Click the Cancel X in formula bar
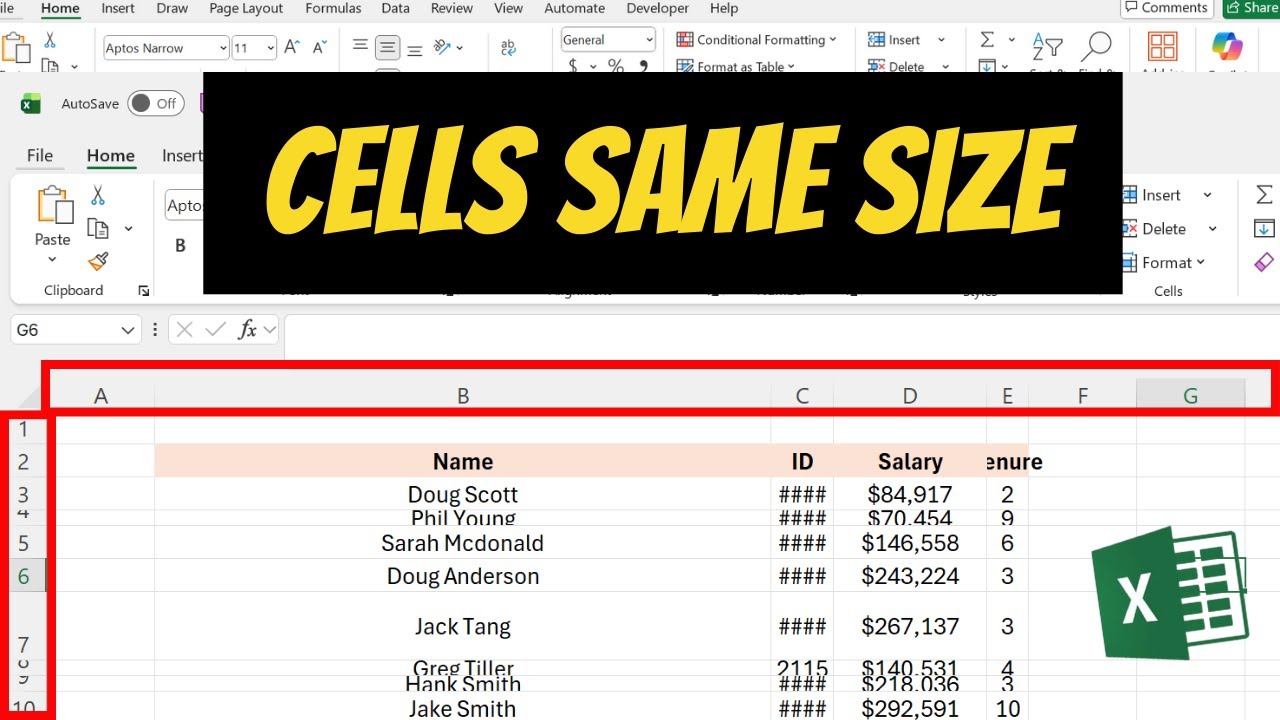Screen dimensions: 1280x720 [186, 330]
